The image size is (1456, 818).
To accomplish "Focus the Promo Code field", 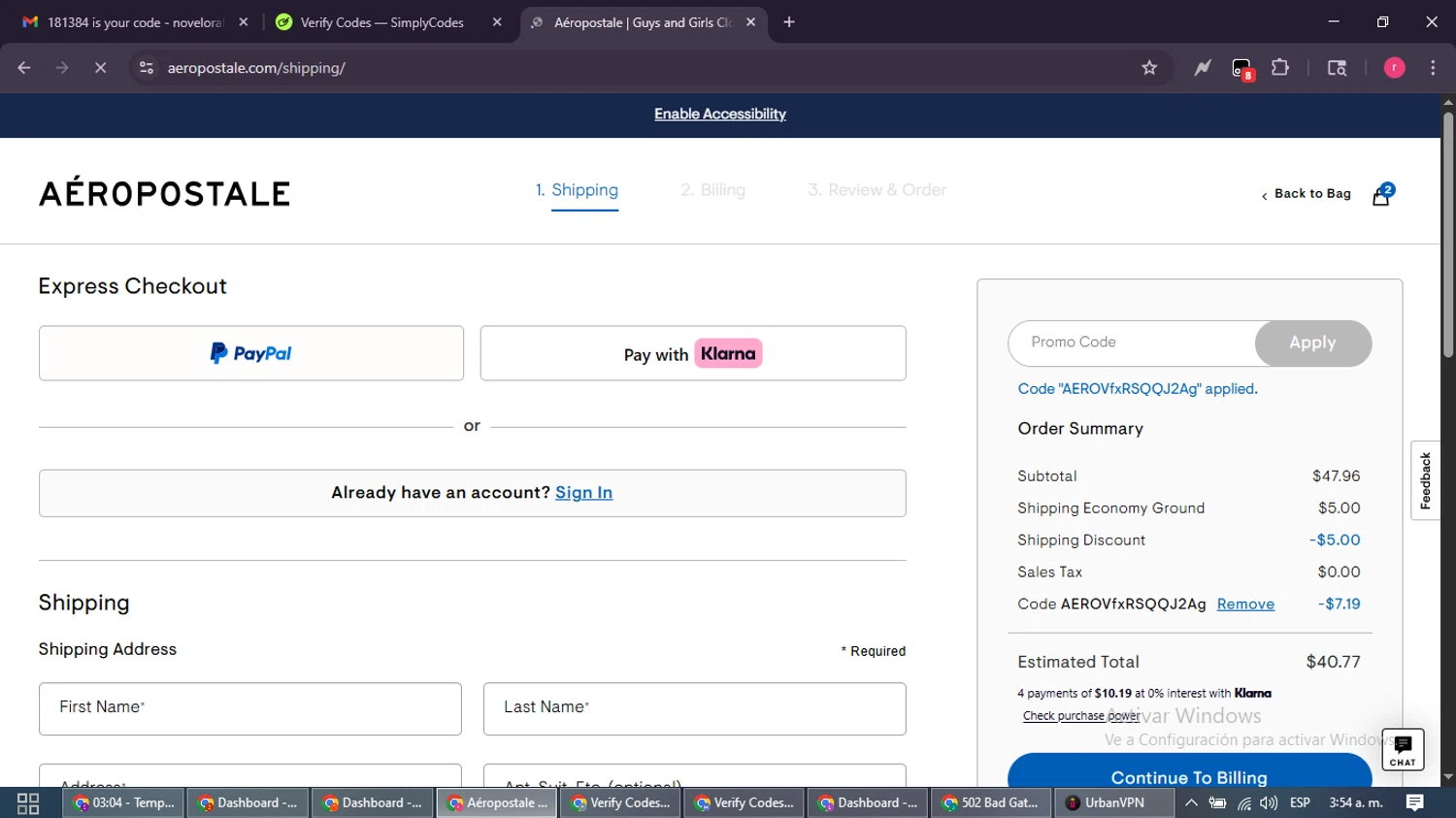I will tap(1132, 344).
